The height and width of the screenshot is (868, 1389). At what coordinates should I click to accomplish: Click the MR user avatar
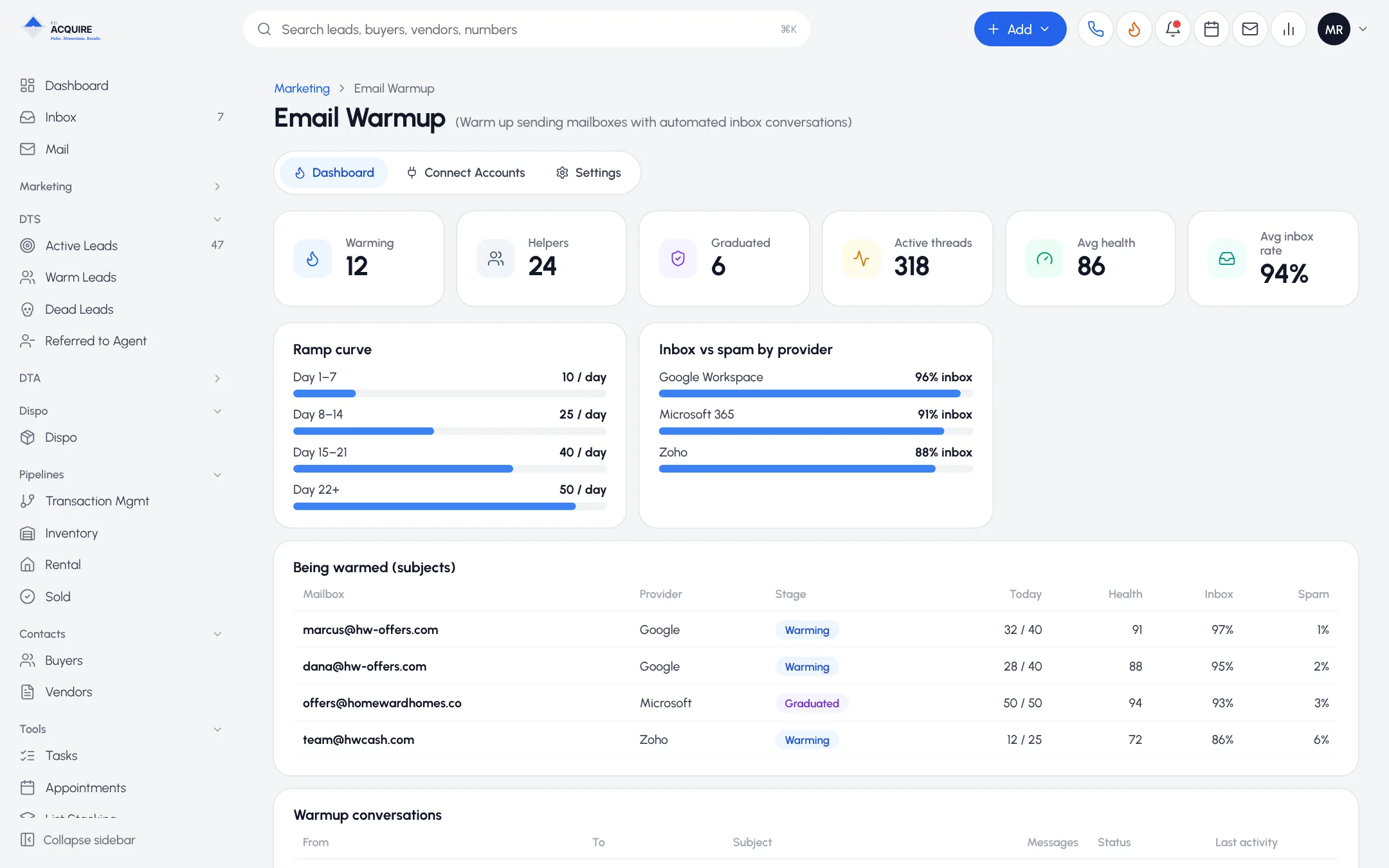[1334, 29]
